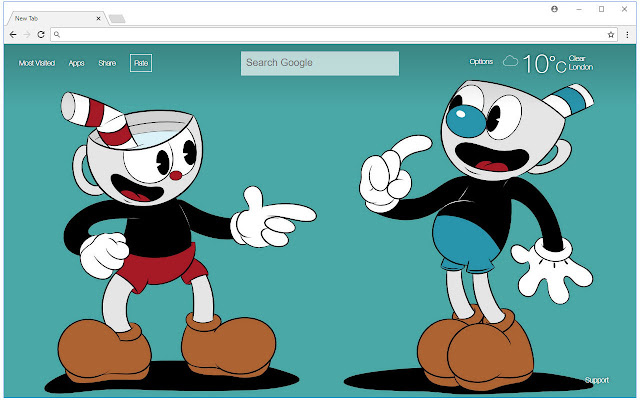Open a new tab with the new tab button
This screenshot has width=640, height=400.
(117, 19)
